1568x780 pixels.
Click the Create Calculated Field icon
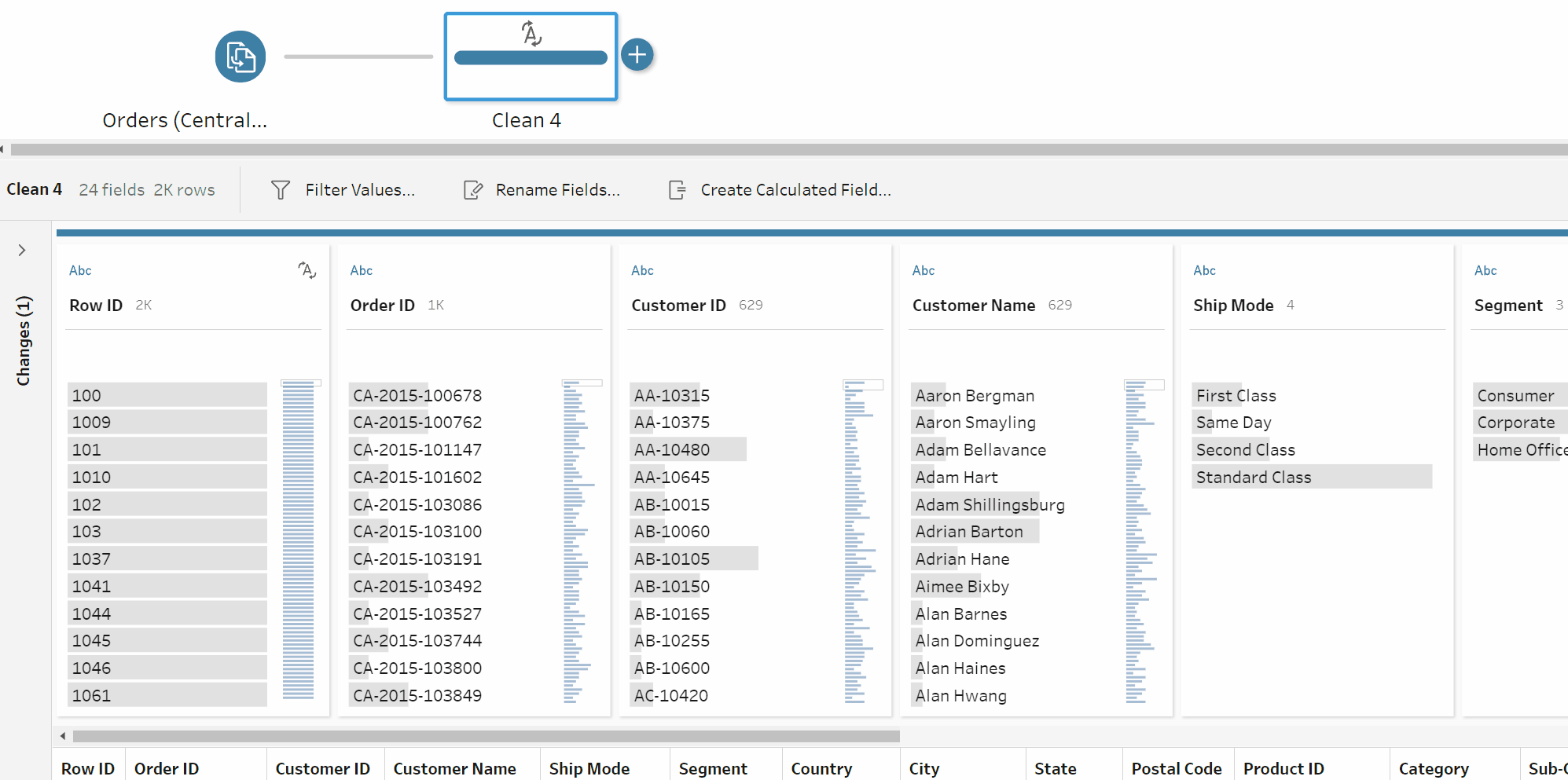tap(677, 190)
